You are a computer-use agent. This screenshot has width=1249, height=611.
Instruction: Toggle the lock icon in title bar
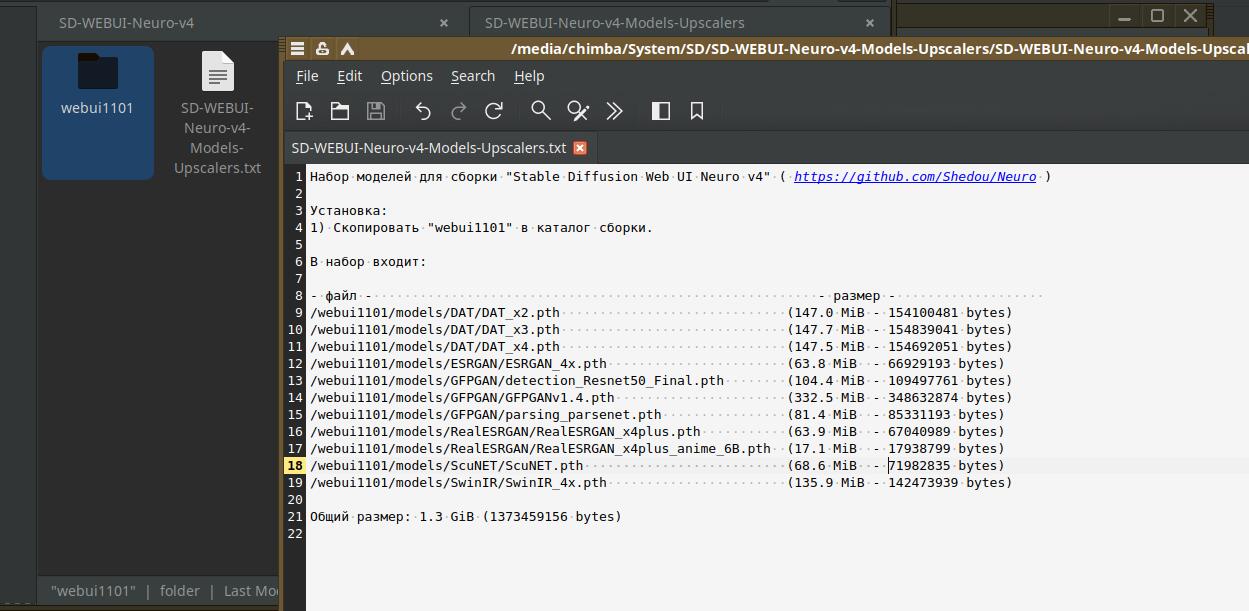click(322, 49)
